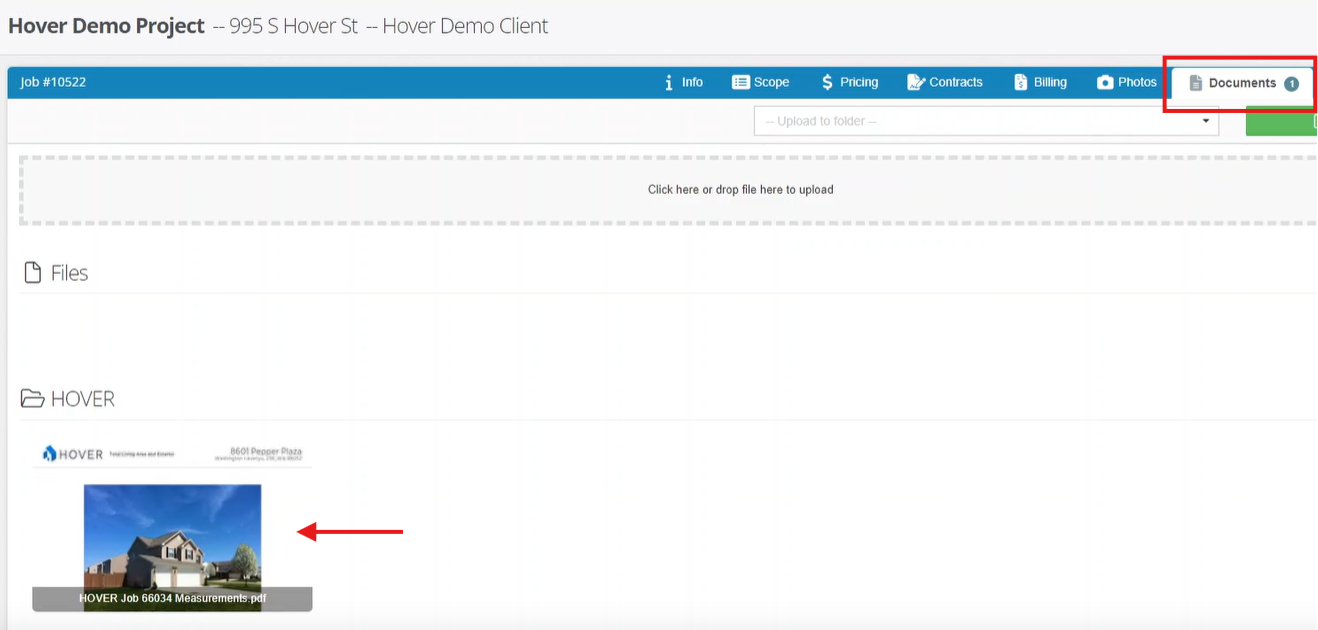Click the Scope list icon
This screenshot has width=1318, height=630.
coord(741,82)
